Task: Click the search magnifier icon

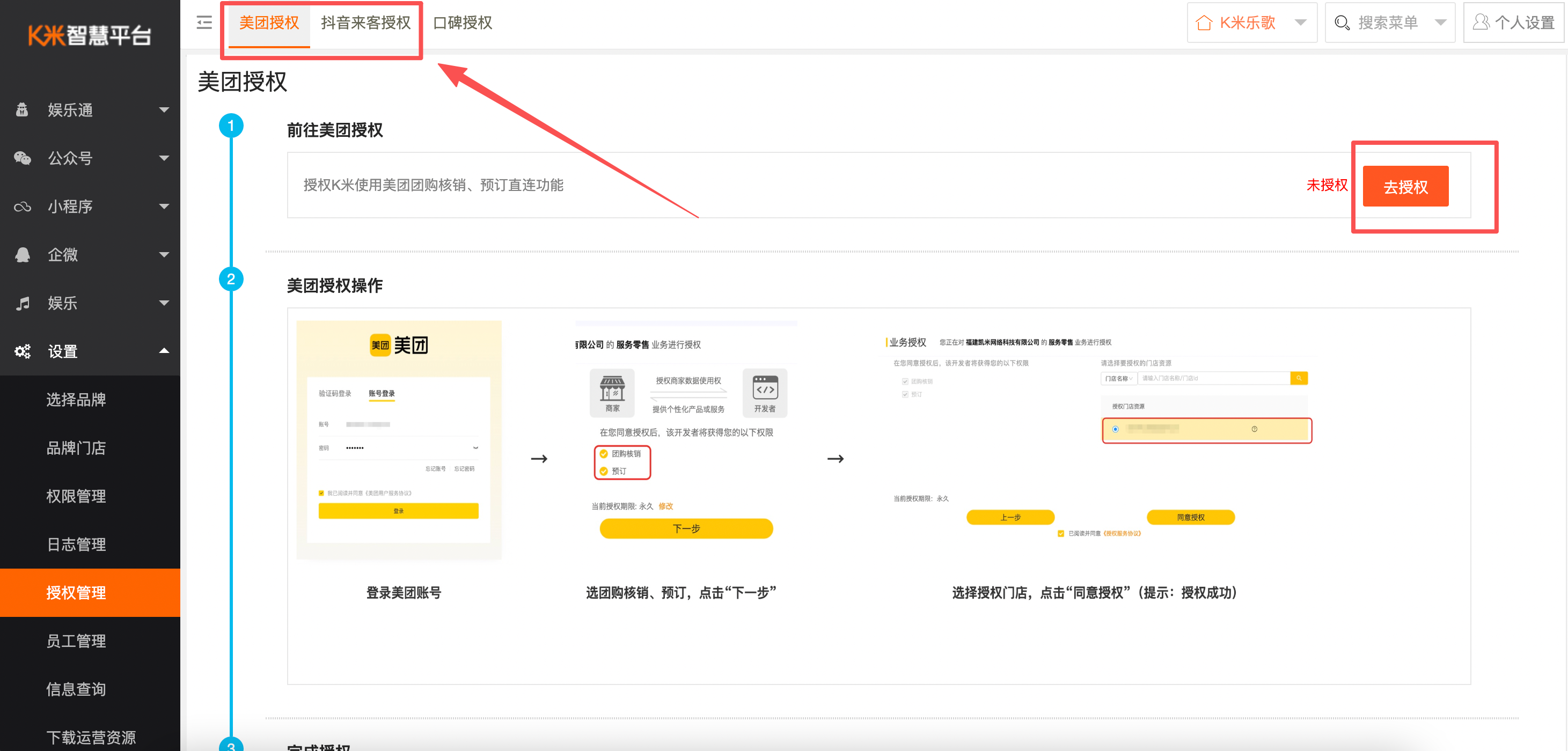Action: [x=1342, y=23]
